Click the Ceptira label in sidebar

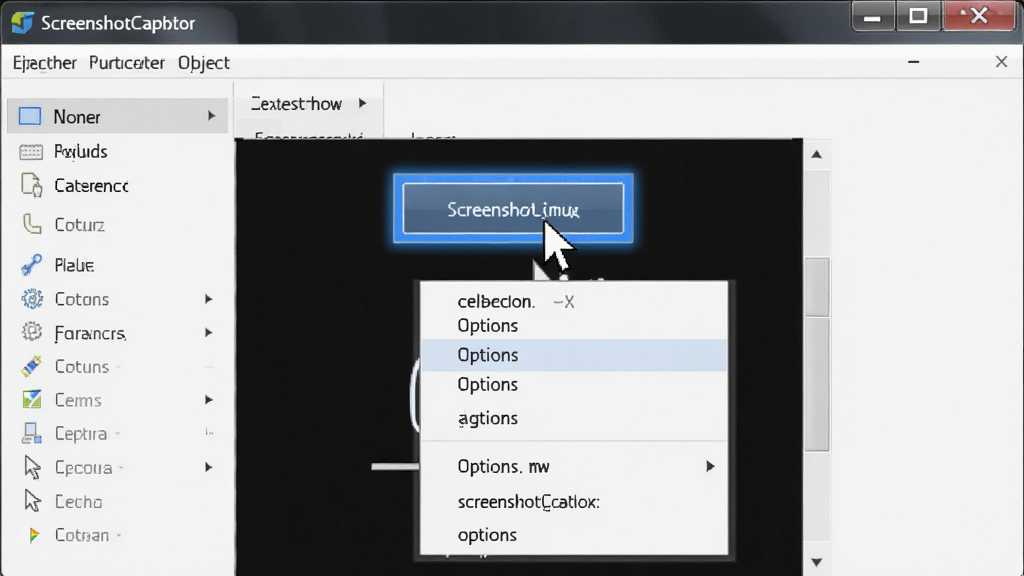click(x=80, y=434)
